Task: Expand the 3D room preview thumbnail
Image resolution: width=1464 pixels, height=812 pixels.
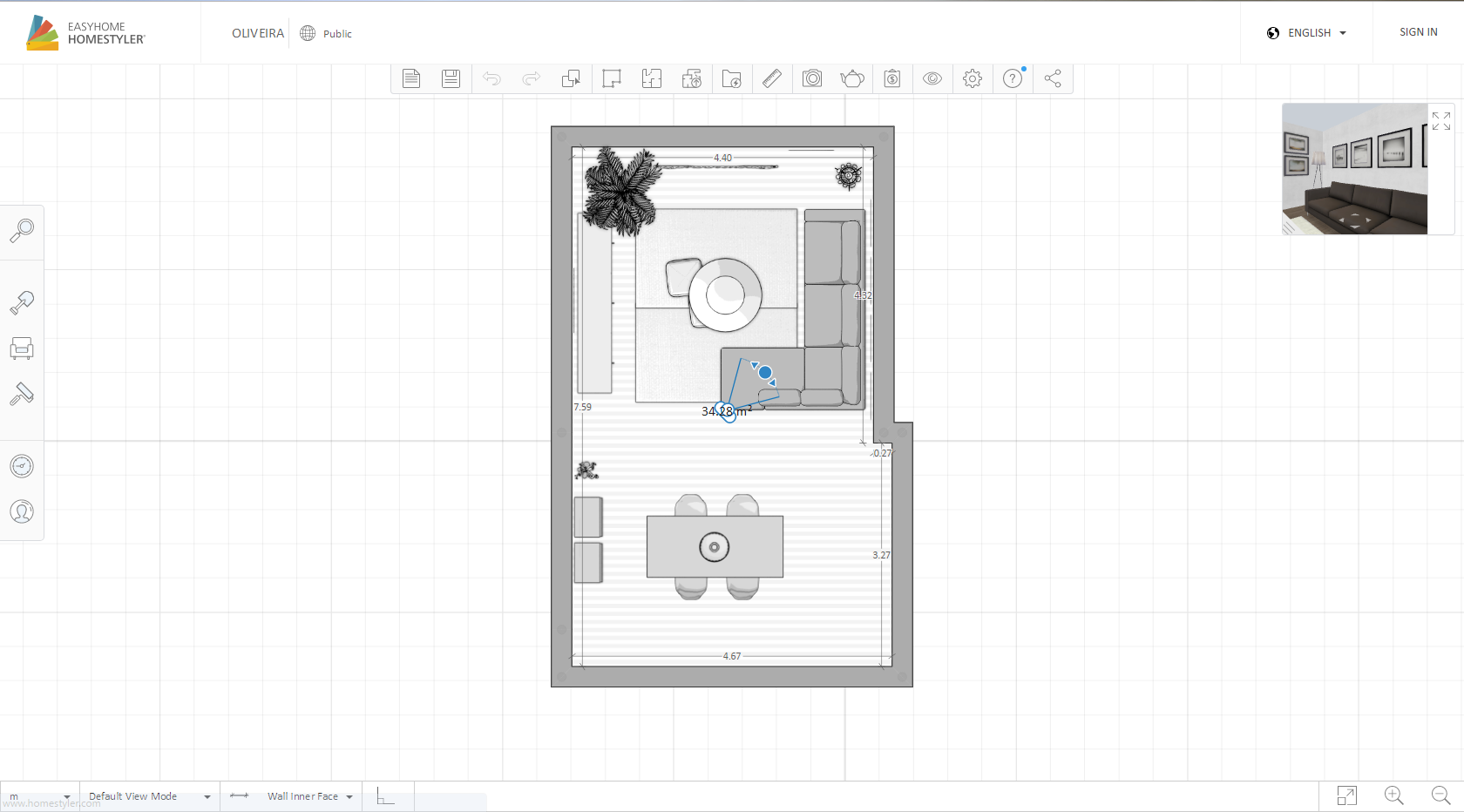Action: click(1440, 121)
